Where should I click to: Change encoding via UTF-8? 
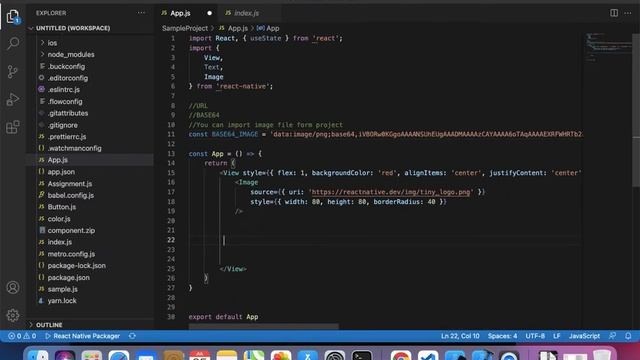(x=535, y=336)
